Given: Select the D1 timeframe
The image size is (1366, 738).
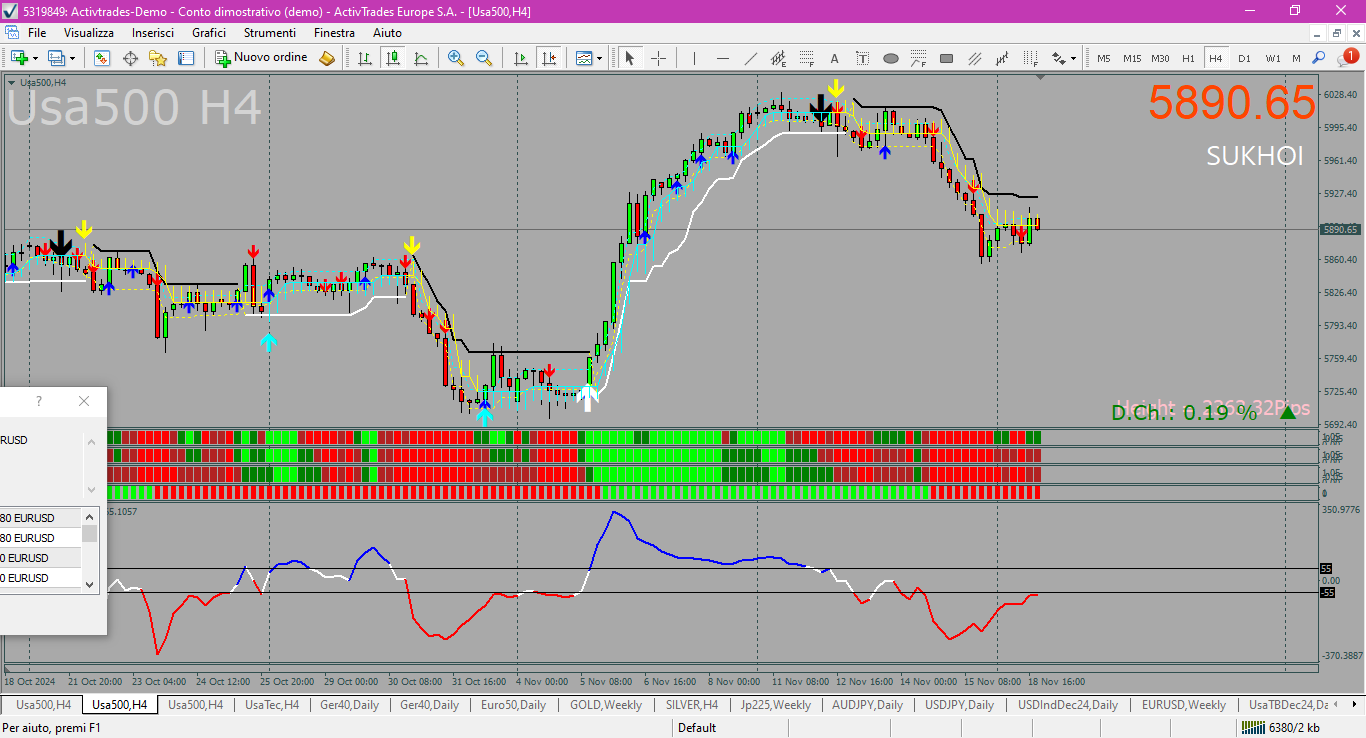Looking at the screenshot, I should (1244, 58).
